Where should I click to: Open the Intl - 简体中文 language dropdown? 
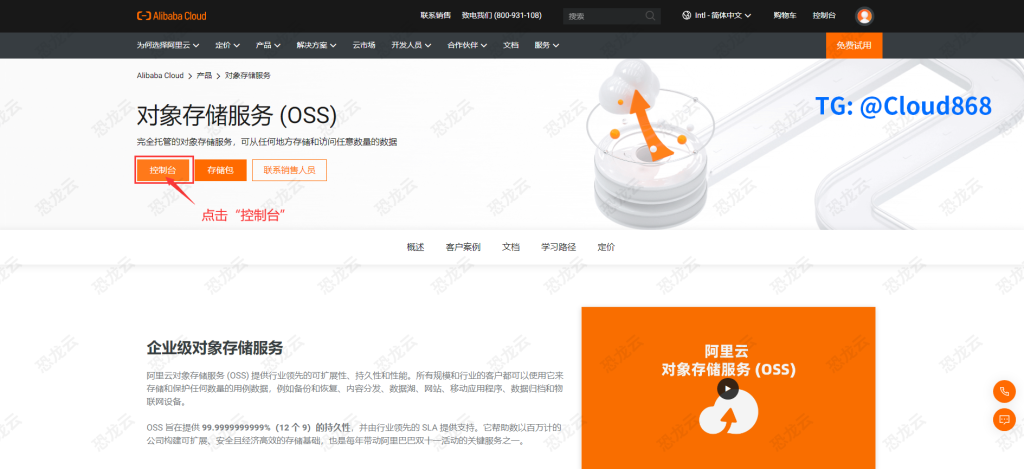pos(716,15)
